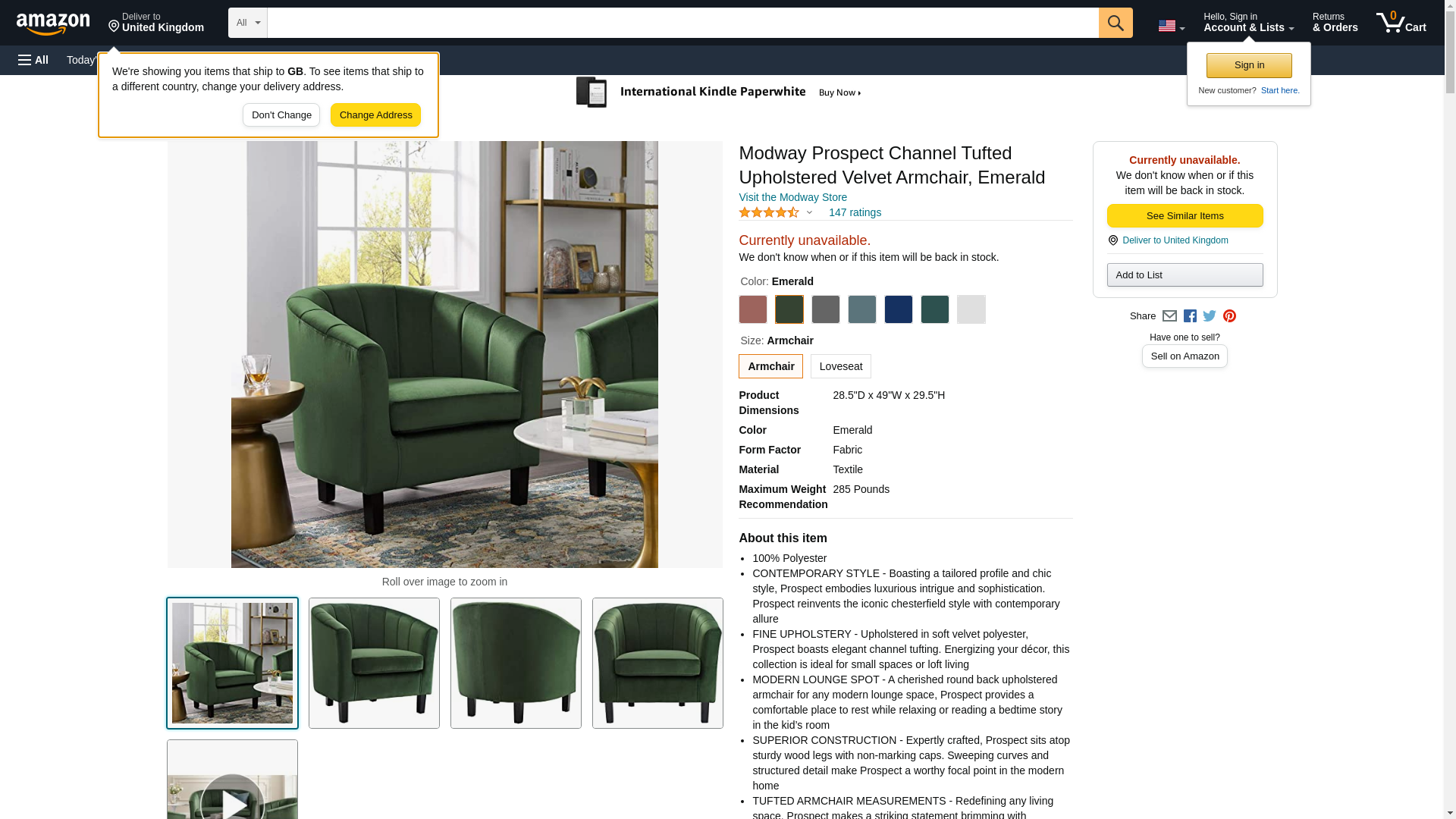The image size is (1456, 819).
Task: Select the Armchair size option
Action: point(770,366)
